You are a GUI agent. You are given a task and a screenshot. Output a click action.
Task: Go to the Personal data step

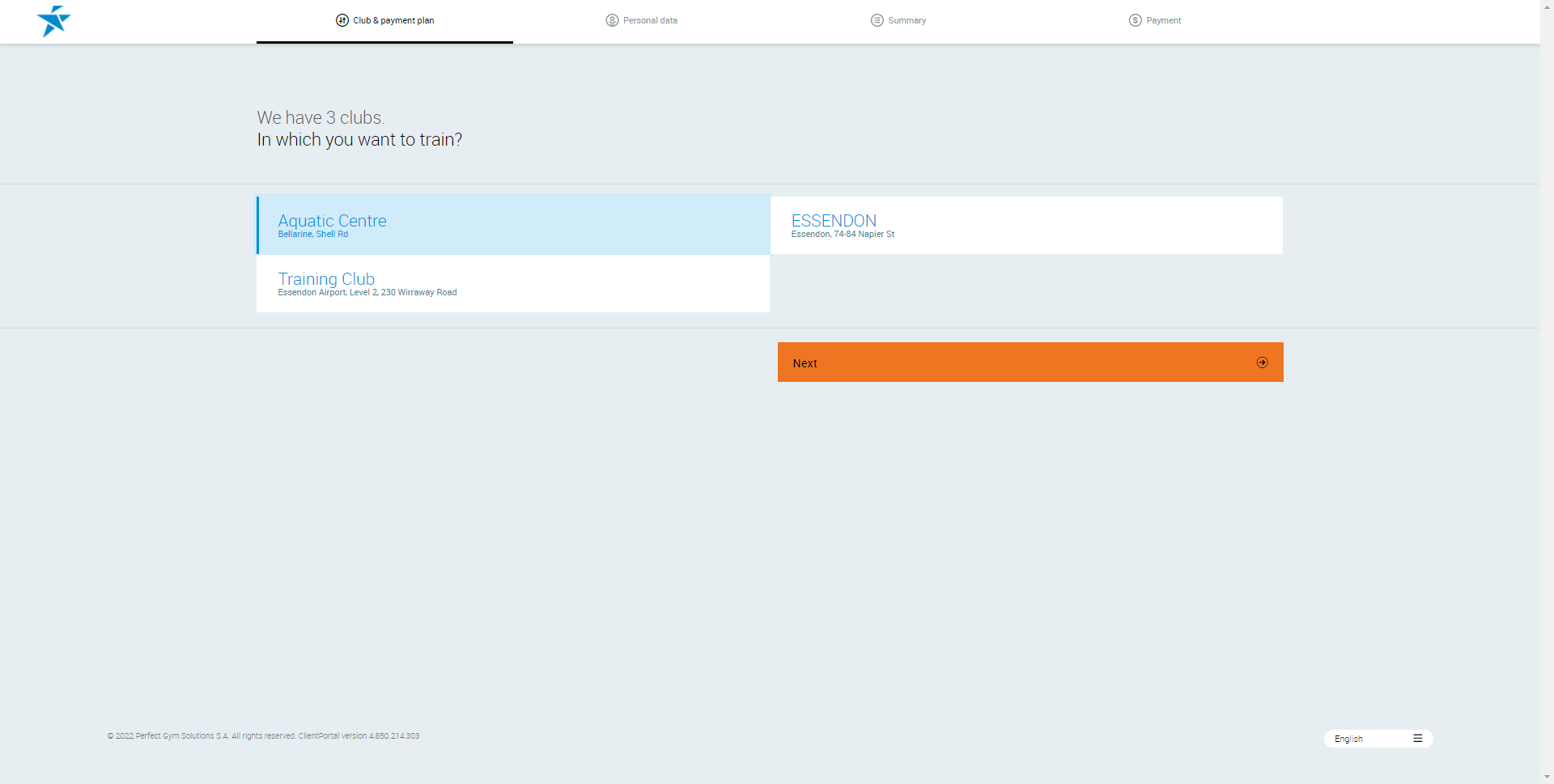tap(650, 20)
